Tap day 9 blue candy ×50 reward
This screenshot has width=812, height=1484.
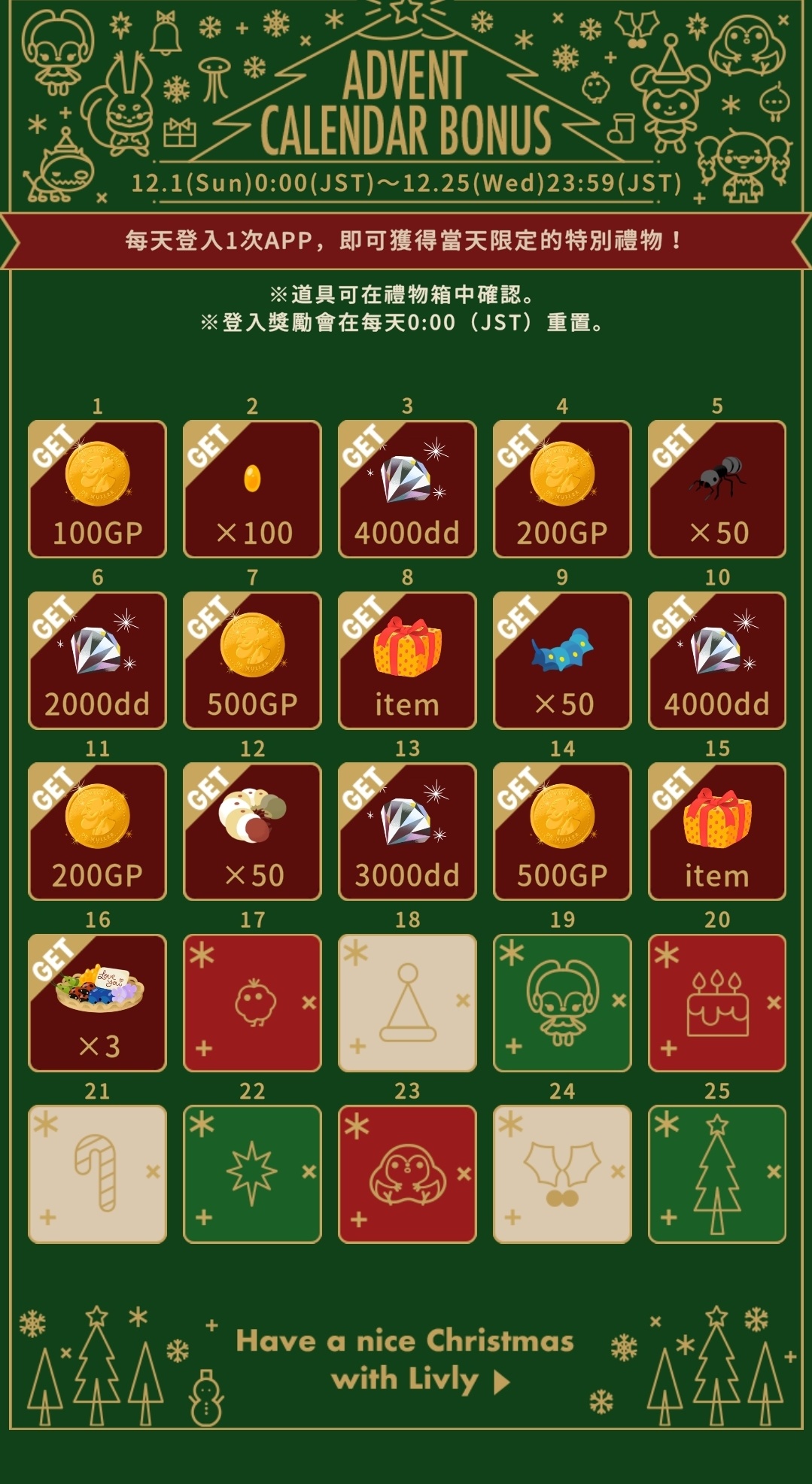[562, 660]
